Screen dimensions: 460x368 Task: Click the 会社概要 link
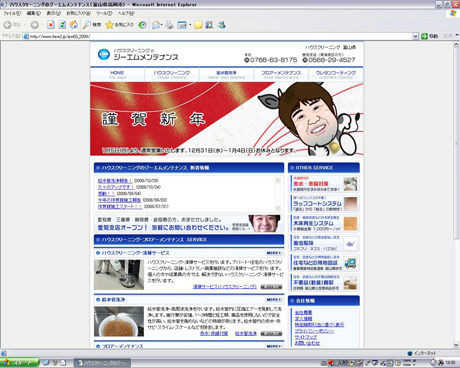[303, 312]
